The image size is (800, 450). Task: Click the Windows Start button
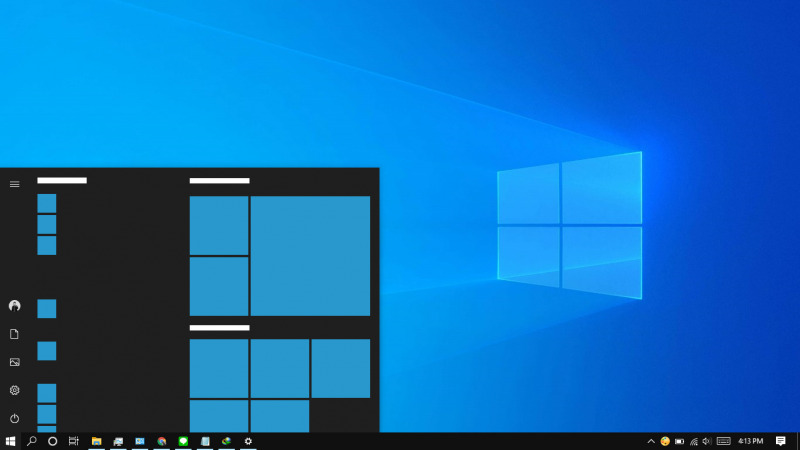click(x=10, y=441)
